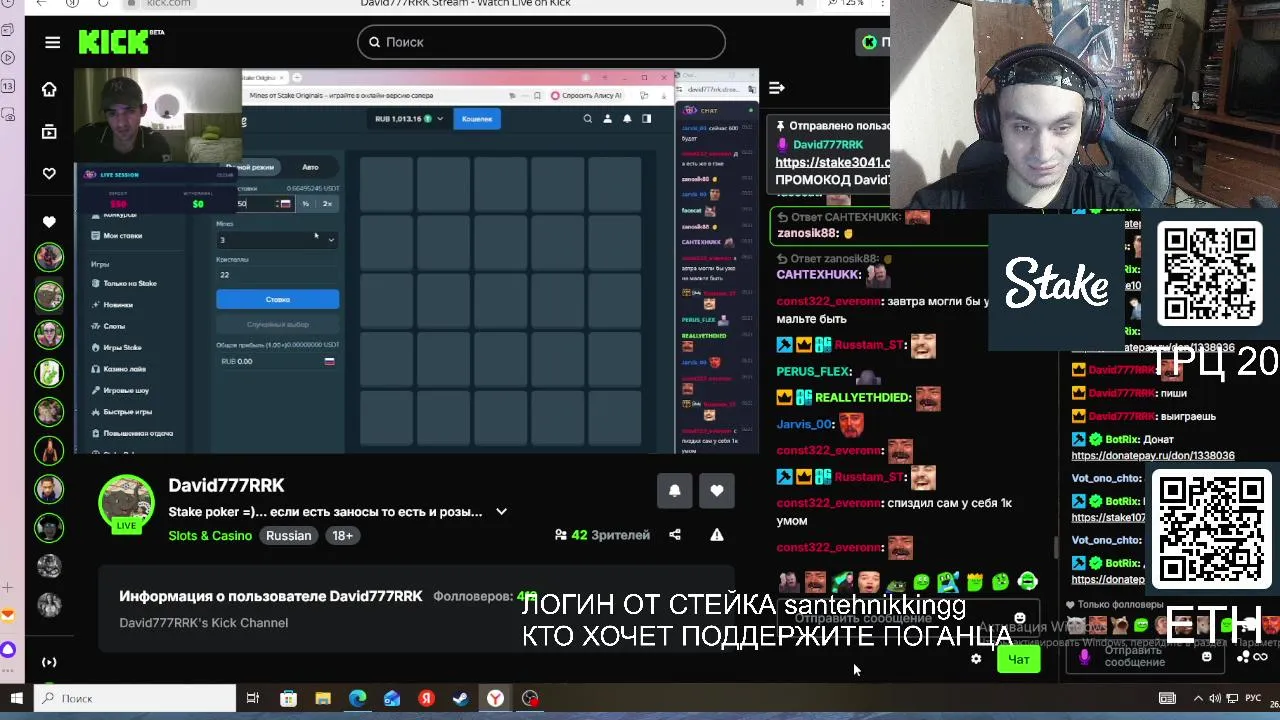Open Task View on the taskbar
The image size is (1280, 720).
[253, 698]
